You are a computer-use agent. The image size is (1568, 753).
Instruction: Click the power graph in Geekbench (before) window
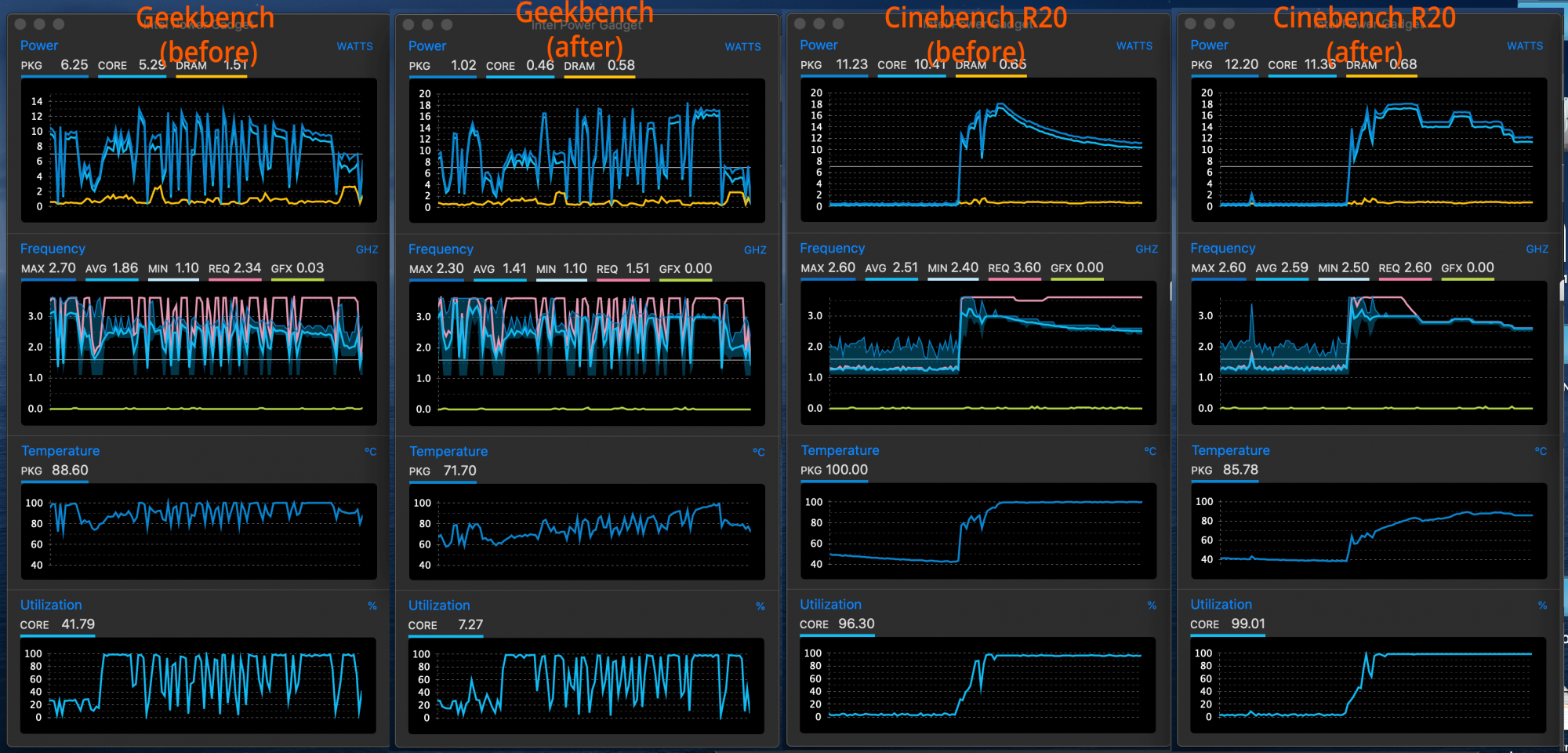(x=198, y=151)
